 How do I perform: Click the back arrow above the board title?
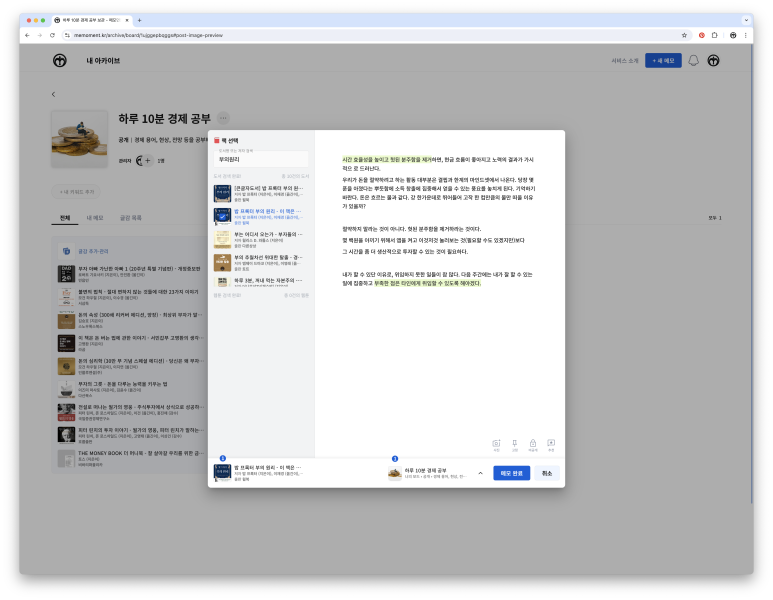point(53,94)
